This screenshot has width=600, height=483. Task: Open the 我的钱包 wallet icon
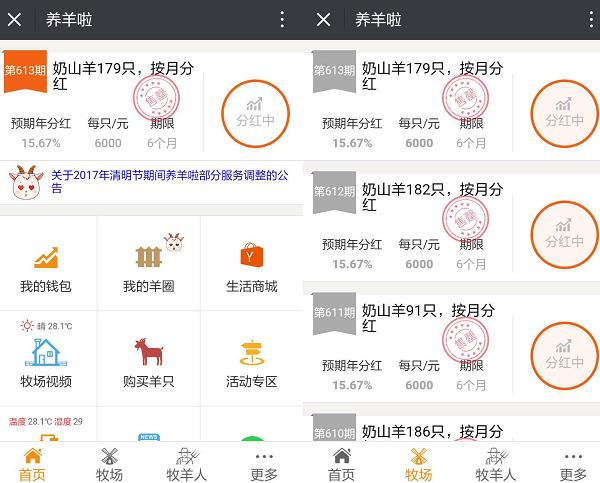[46, 257]
